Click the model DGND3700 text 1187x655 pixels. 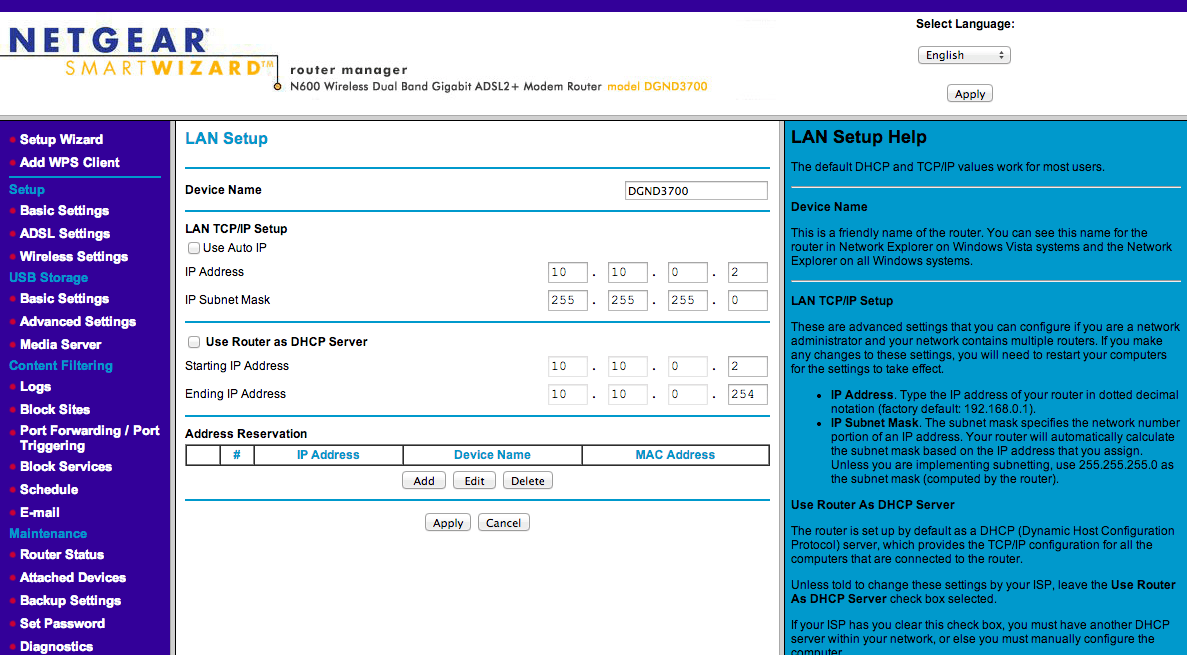[657, 86]
